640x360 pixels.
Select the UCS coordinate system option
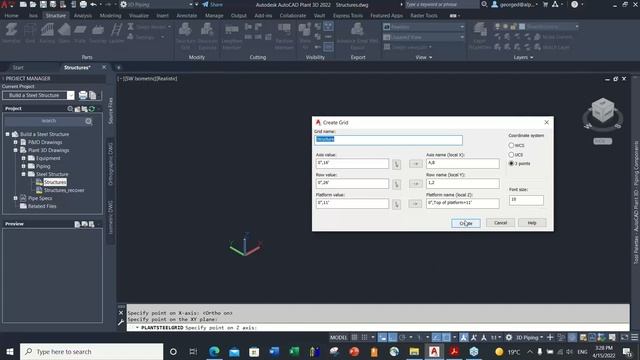coord(511,155)
